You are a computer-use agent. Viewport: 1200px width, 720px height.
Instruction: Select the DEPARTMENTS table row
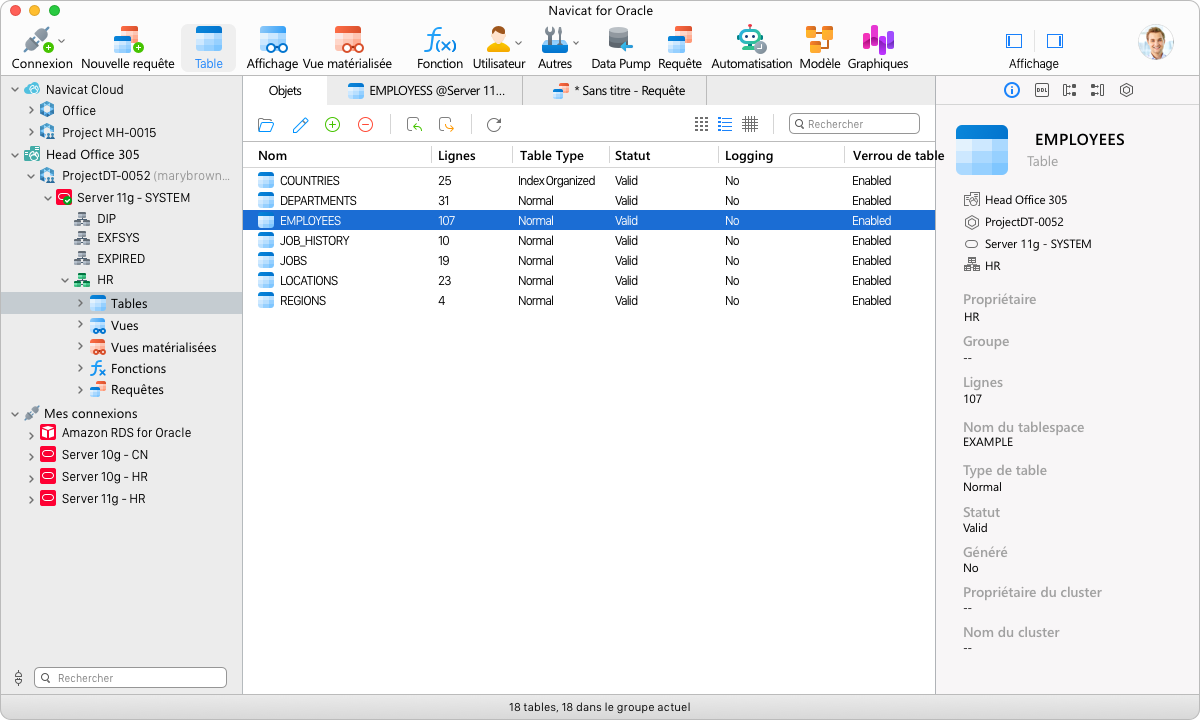pyautogui.click(x=589, y=201)
